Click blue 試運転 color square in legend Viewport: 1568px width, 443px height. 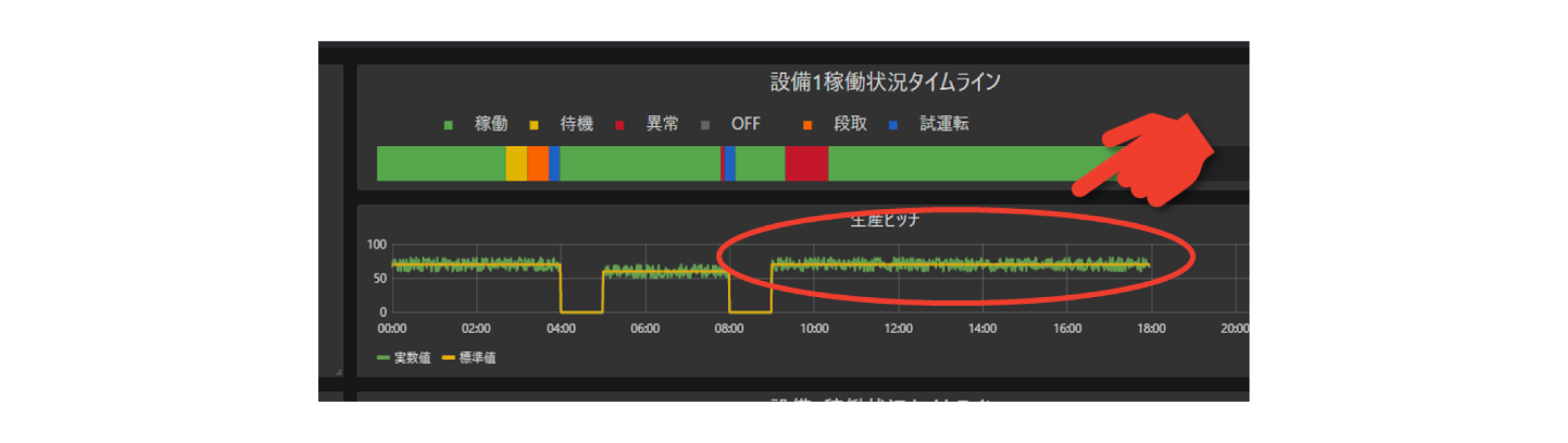pyautogui.click(x=893, y=125)
